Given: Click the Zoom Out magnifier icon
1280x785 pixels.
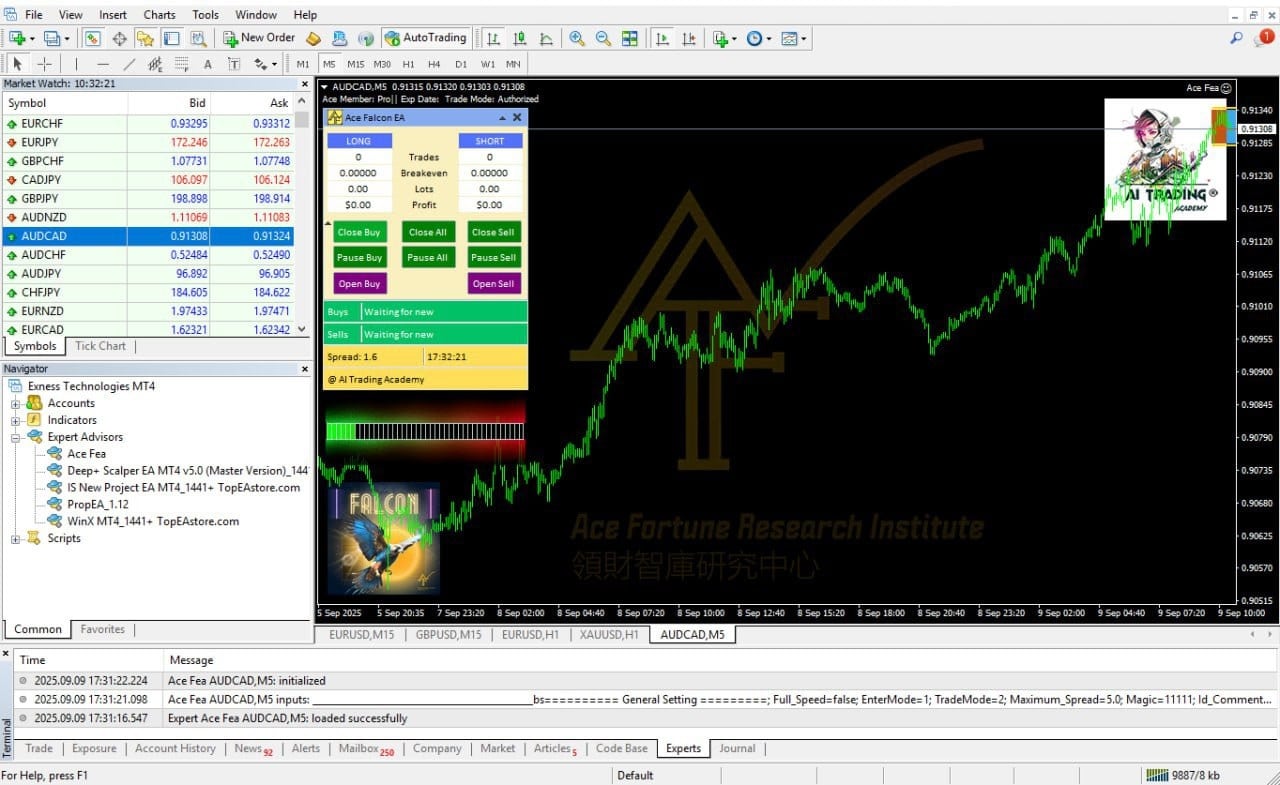Looking at the screenshot, I should (x=603, y=38).
